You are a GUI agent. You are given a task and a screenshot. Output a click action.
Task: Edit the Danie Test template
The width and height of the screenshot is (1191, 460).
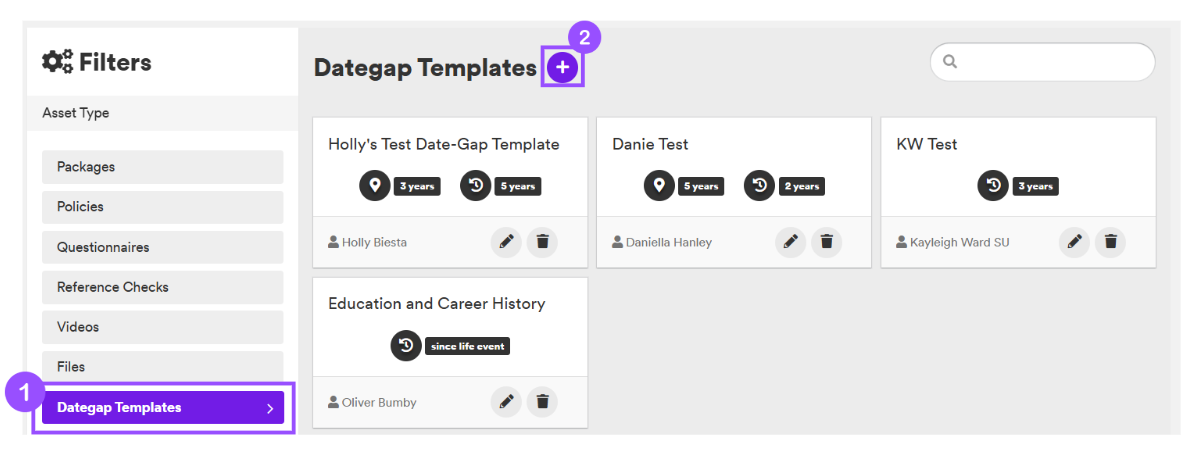790,242
